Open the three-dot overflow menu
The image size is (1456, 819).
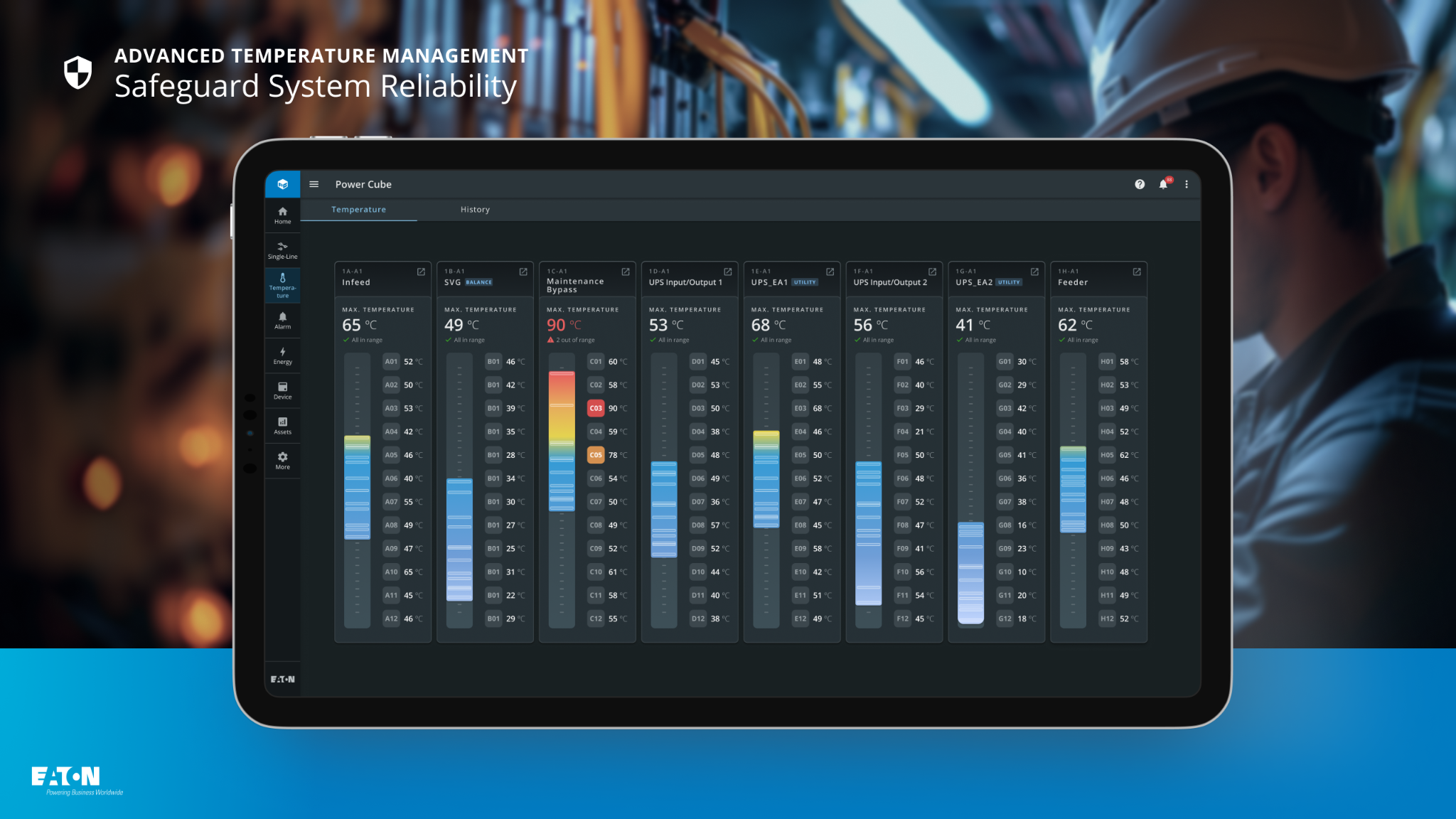[1187, 184]
